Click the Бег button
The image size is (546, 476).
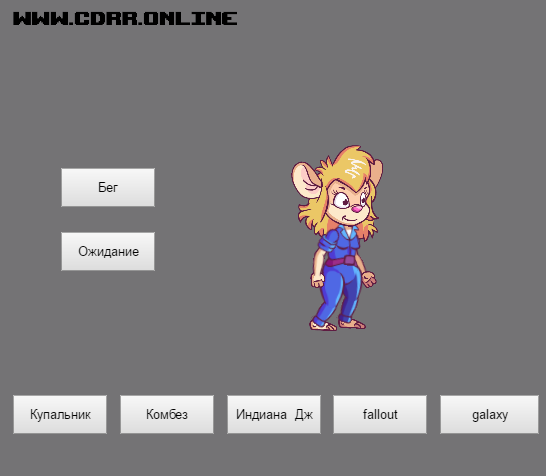pos(108,187)
